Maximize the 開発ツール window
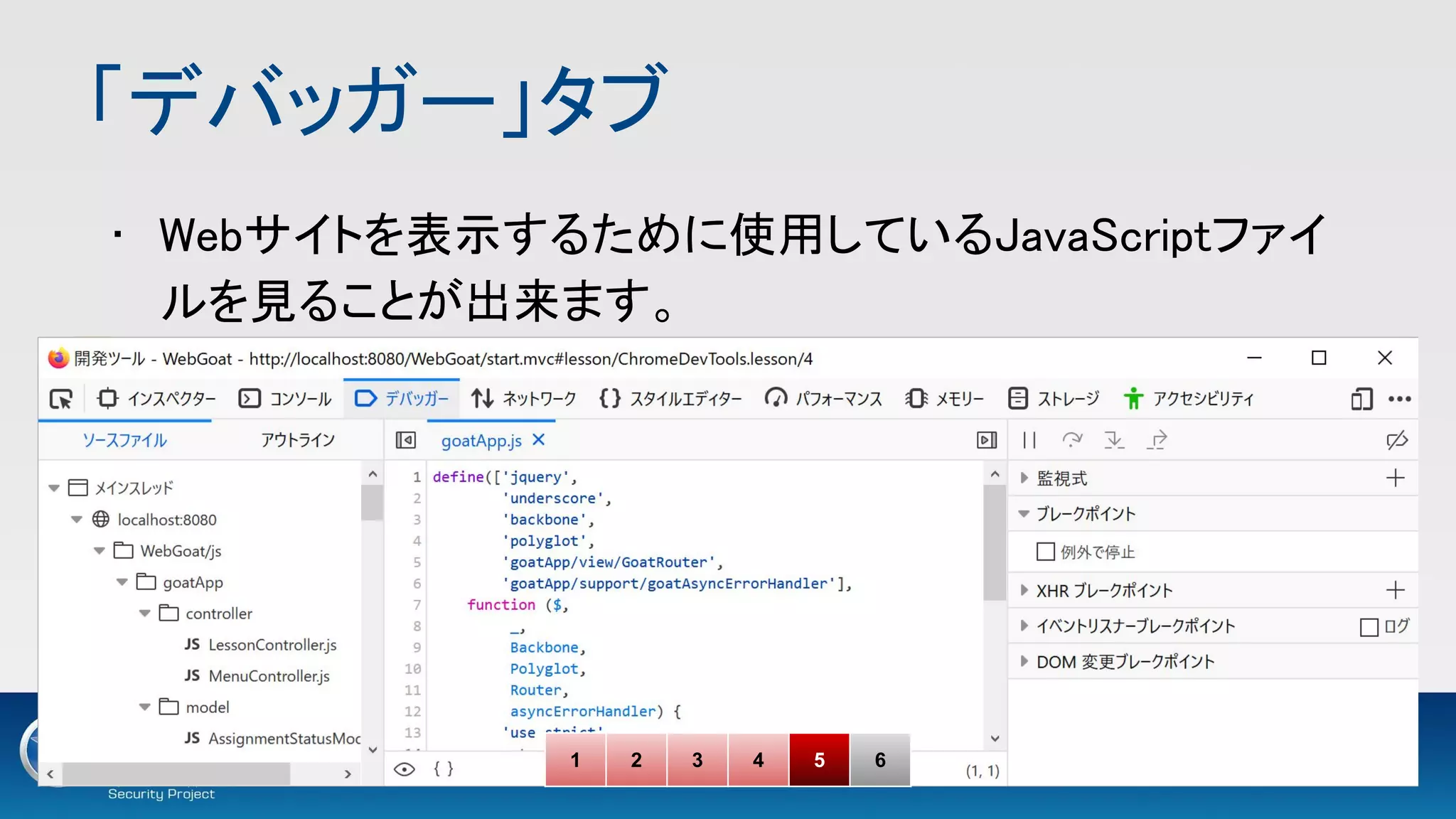The image size is (1456, 819). coord(1319,358)
